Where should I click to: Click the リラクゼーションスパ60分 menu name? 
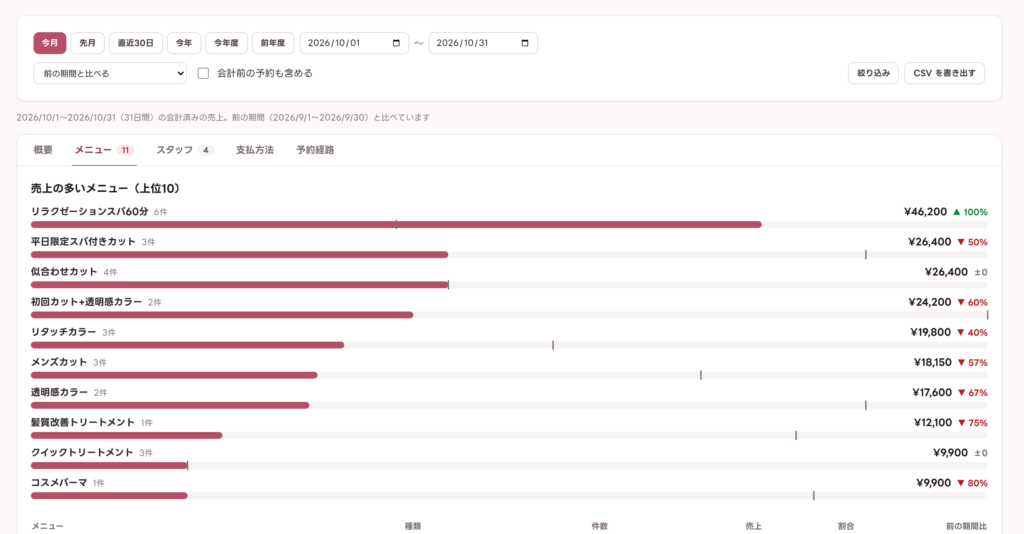coord(89,212)
